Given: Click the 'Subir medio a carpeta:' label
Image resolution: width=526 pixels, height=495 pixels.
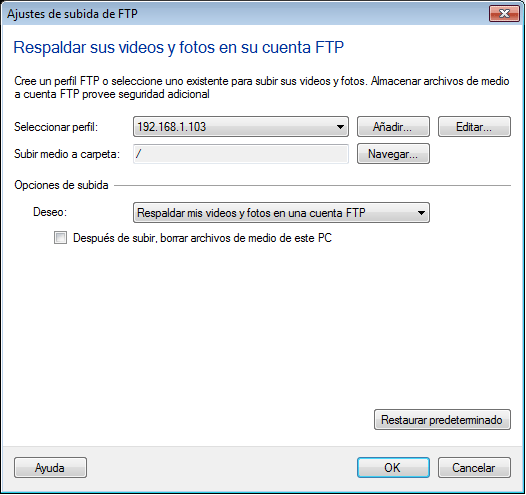Looking at the screenshot, I should (x=67, y=154).
